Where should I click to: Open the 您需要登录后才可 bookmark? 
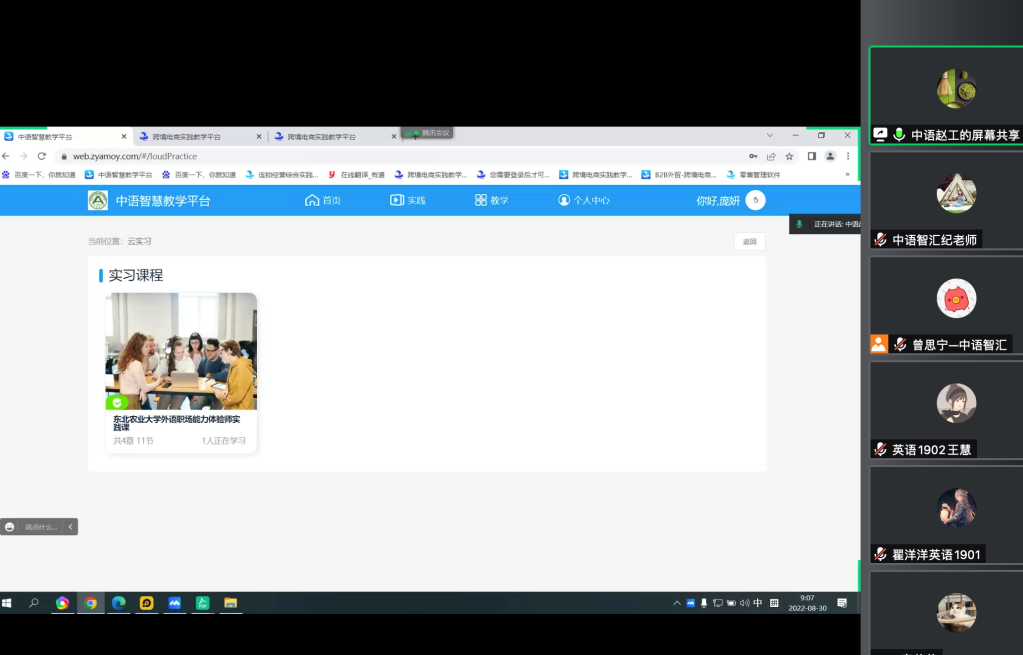513,175
